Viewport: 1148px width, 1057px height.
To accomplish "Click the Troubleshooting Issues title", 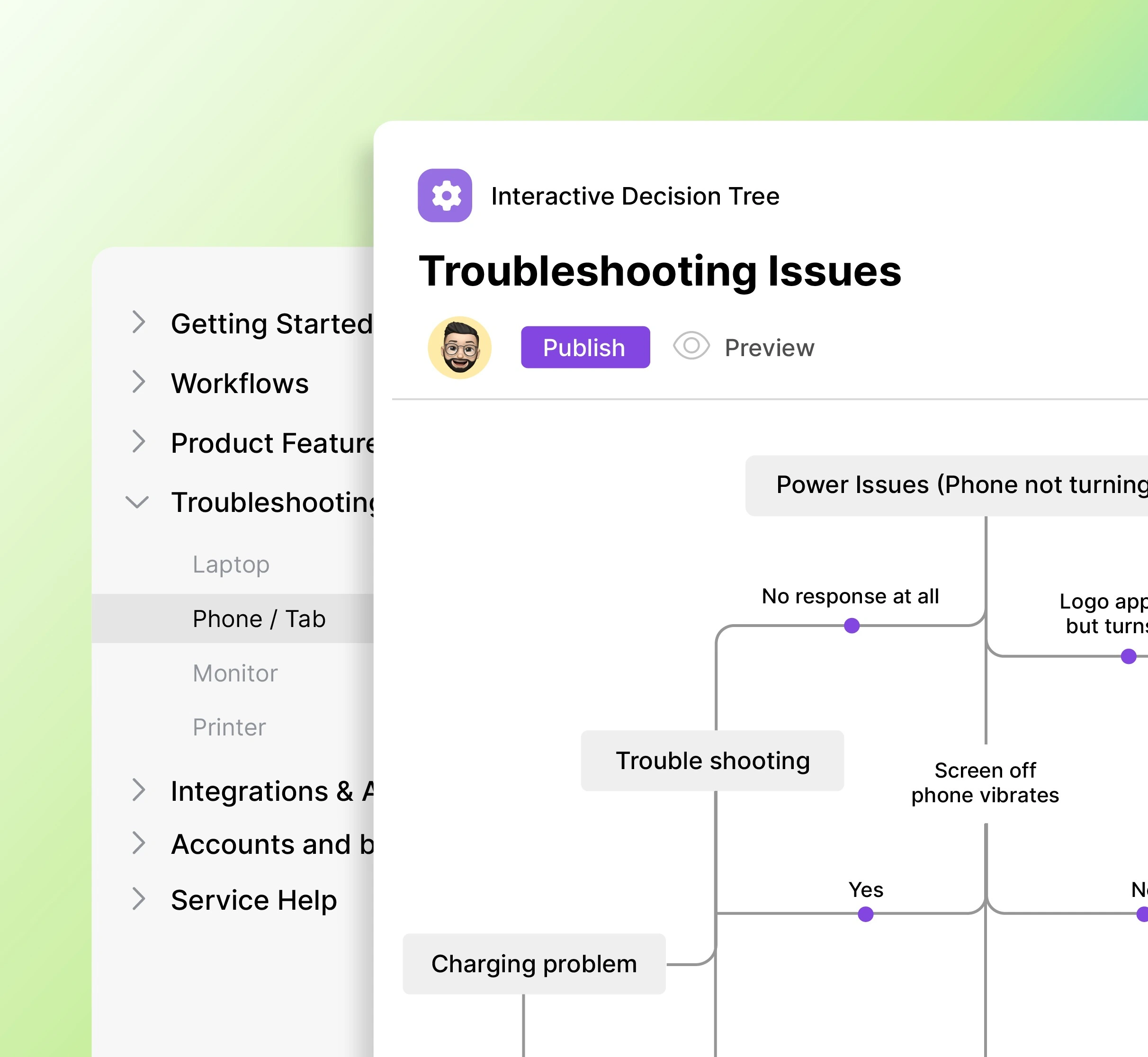I will click(660, 272).
